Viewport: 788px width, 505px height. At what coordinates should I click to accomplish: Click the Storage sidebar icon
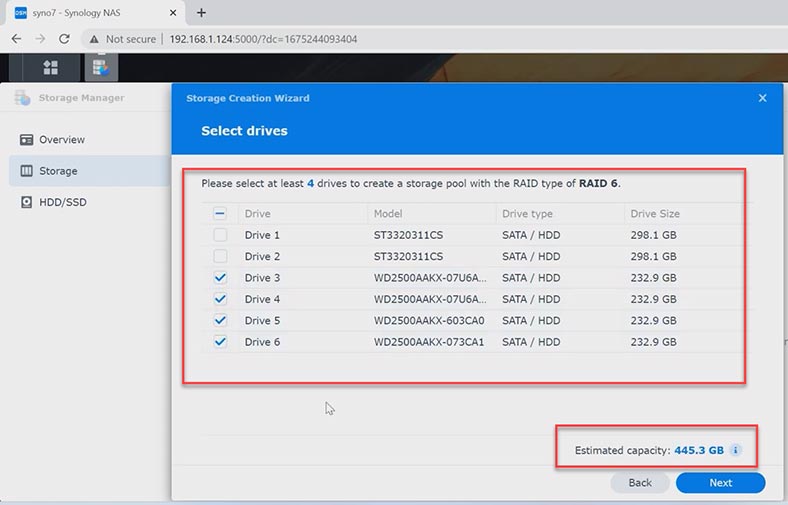click(26, 171)
